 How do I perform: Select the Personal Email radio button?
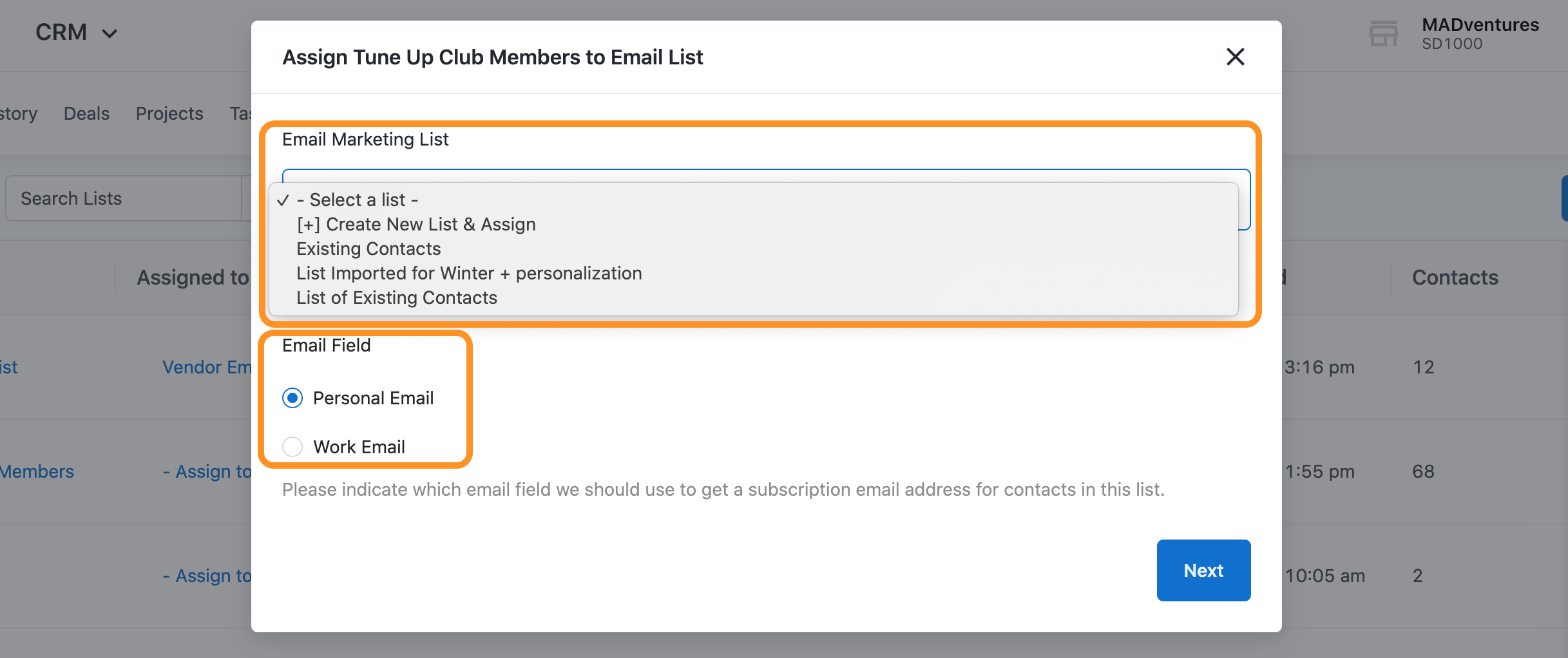click(x=292, y=398)
